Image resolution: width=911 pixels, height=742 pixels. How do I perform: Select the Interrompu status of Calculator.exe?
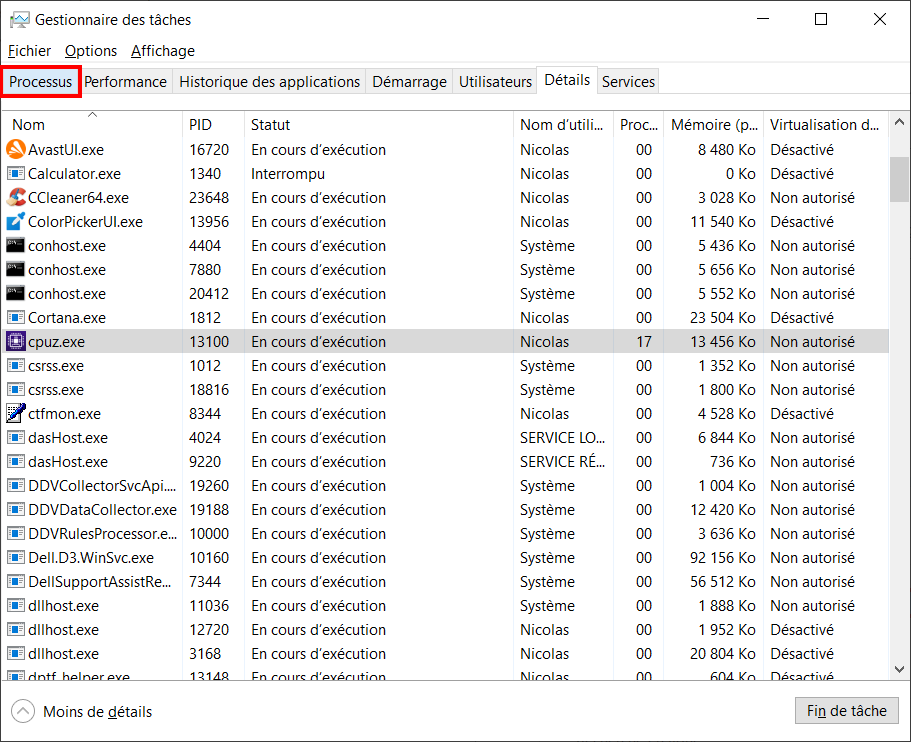[288, 174]
